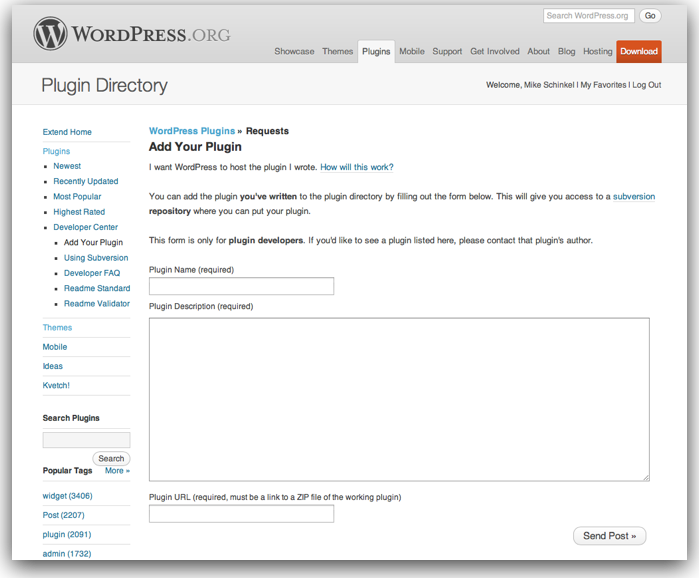
Task: Open Get Involved navigation item
Action: coord(495,51)
